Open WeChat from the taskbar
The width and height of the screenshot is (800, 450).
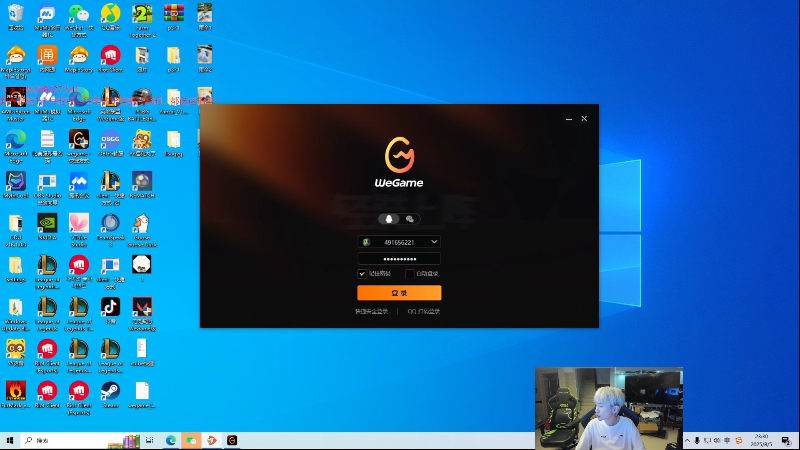pyautogui.click(x=191, y=440)
